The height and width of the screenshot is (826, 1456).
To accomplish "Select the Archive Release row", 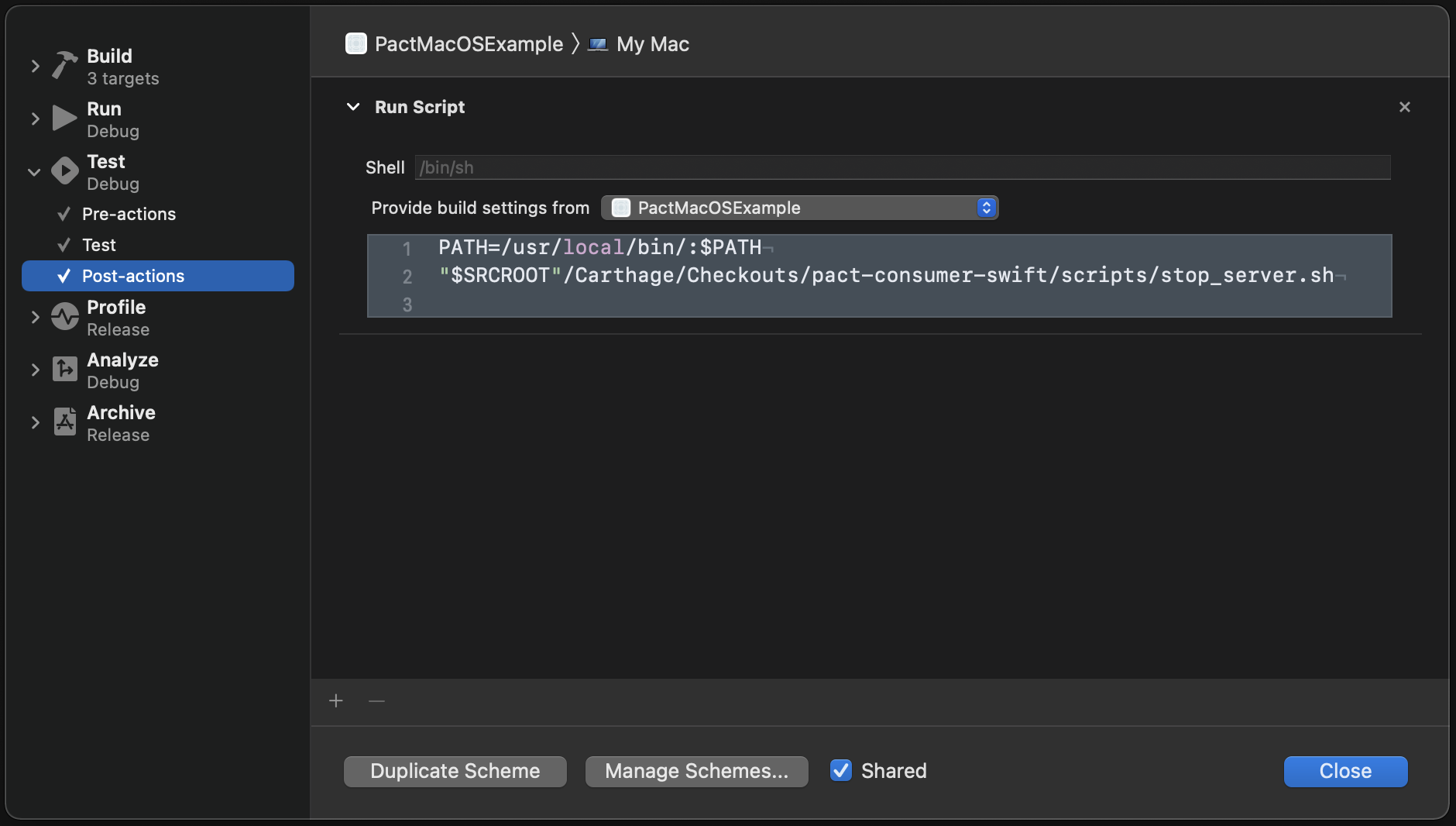I will click(x=158, y=423).
